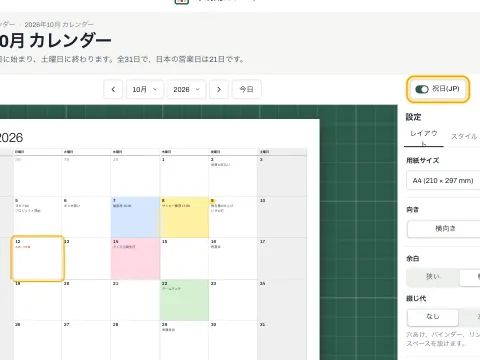Select the Saturday October 10 cell
This screenshot has width=480, height=360.
(x=282, y=217)
